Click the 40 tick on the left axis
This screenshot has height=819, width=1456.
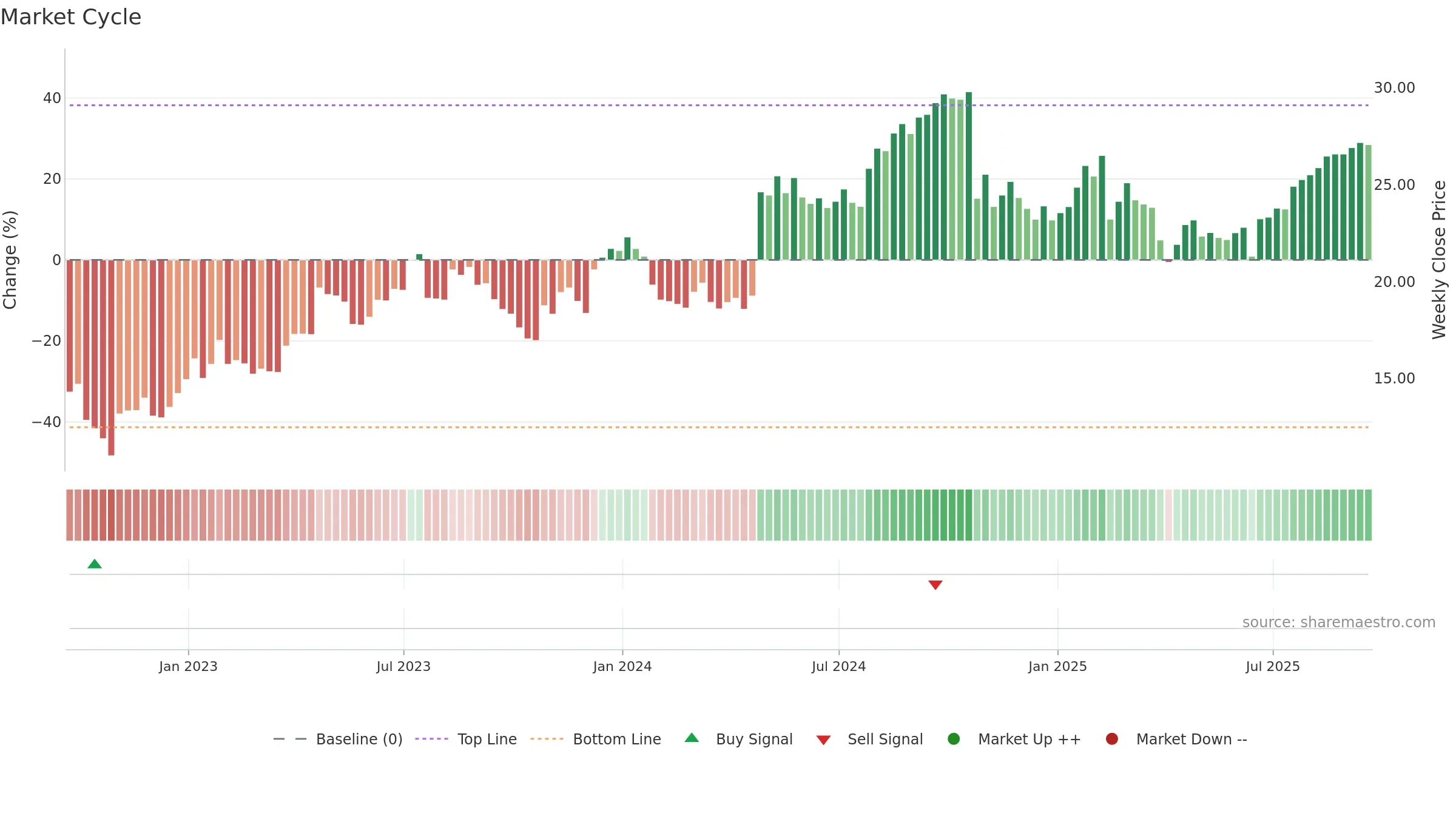coord(52,98)
